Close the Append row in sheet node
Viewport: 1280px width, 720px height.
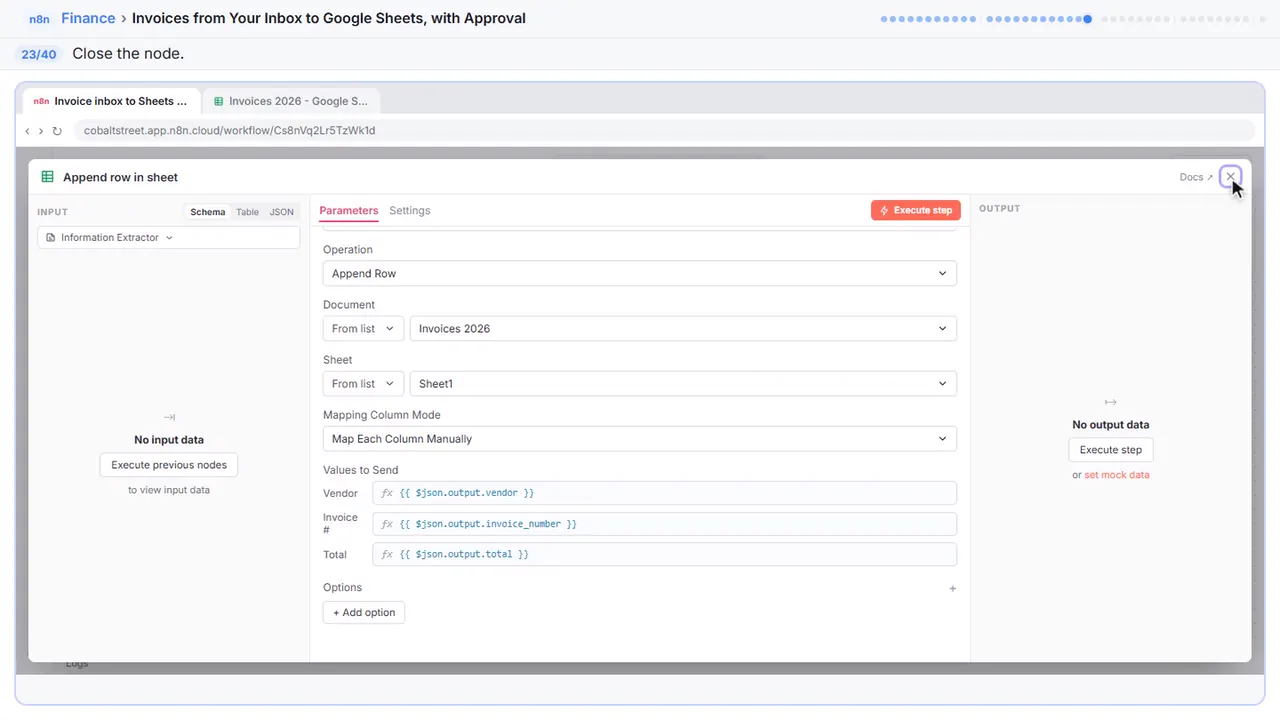coord(1231,177)
